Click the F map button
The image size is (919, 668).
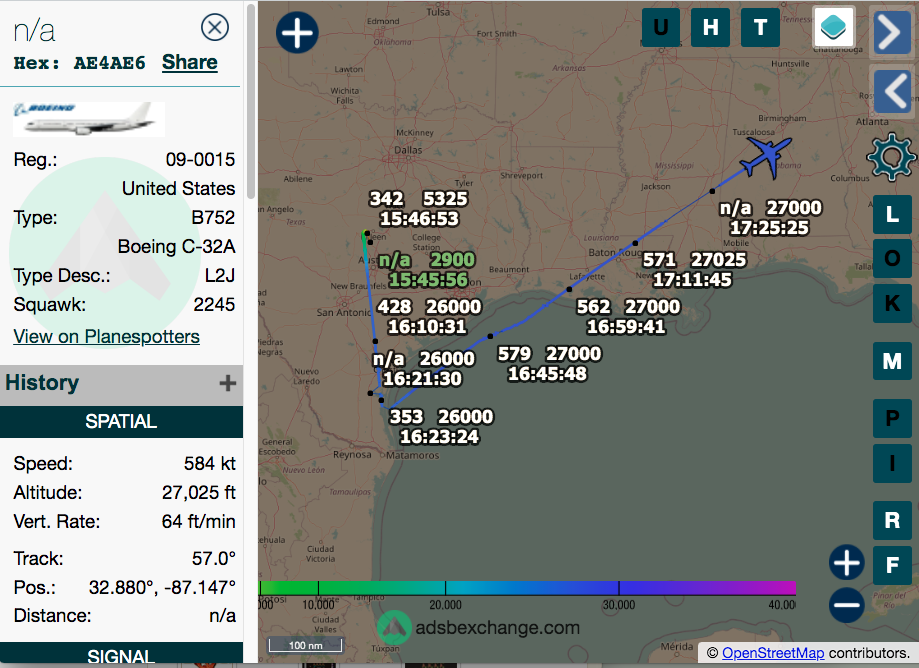892,565
